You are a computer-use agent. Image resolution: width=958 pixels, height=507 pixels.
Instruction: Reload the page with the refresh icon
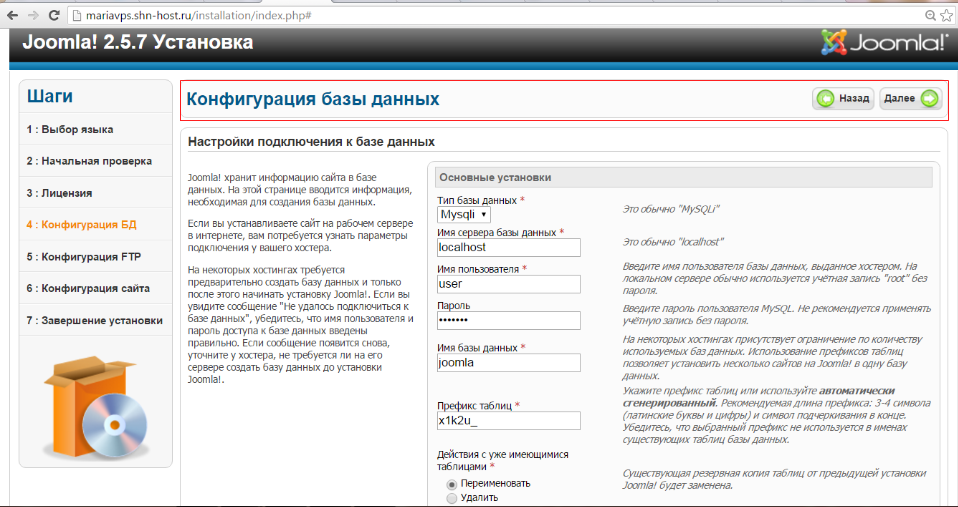tap(54, 15)
